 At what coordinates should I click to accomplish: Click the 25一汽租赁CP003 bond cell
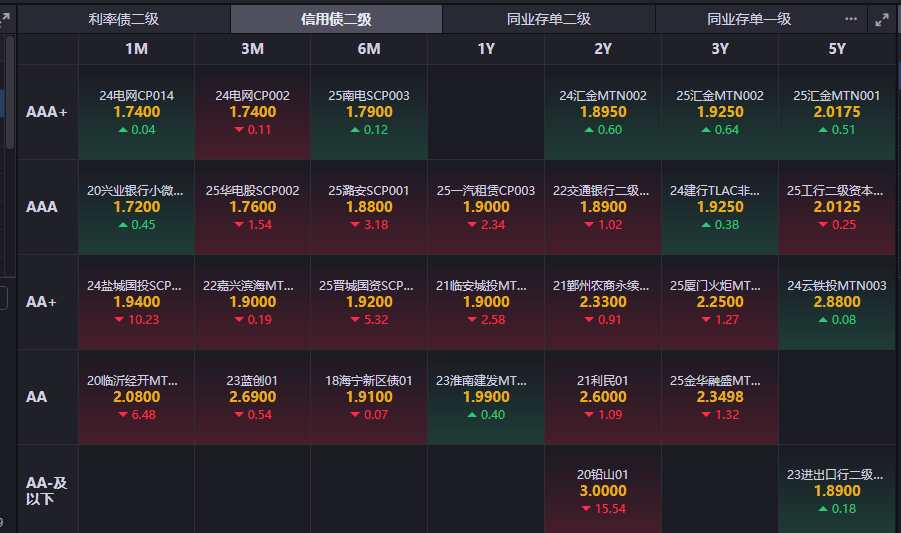(486, 207)
